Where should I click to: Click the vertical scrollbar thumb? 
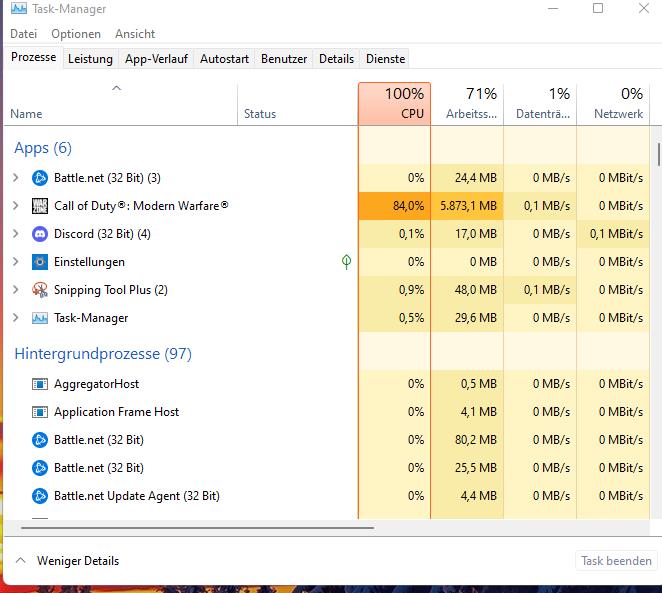point(659,154)
